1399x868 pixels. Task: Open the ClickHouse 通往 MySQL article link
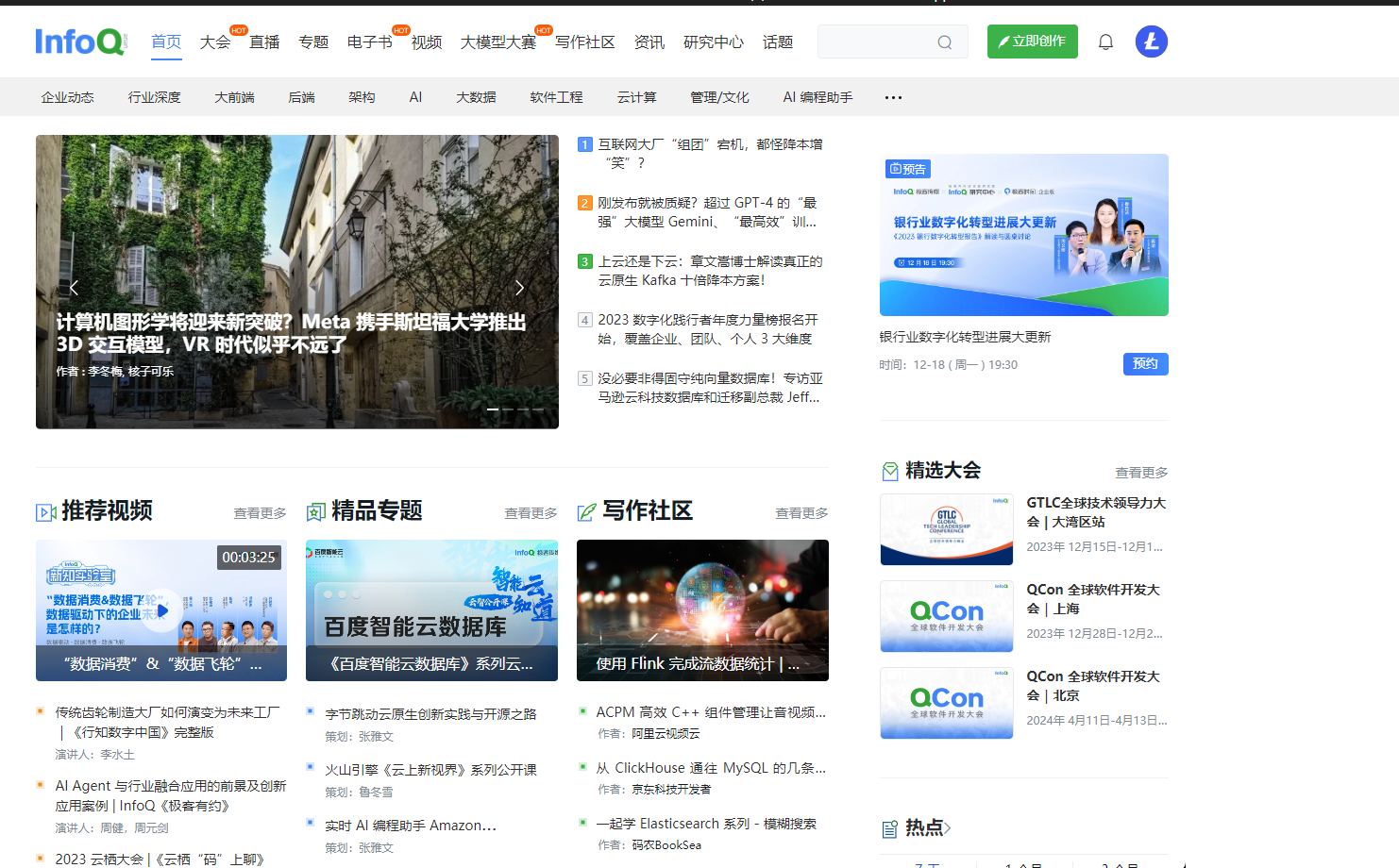(x=711, y=768)
